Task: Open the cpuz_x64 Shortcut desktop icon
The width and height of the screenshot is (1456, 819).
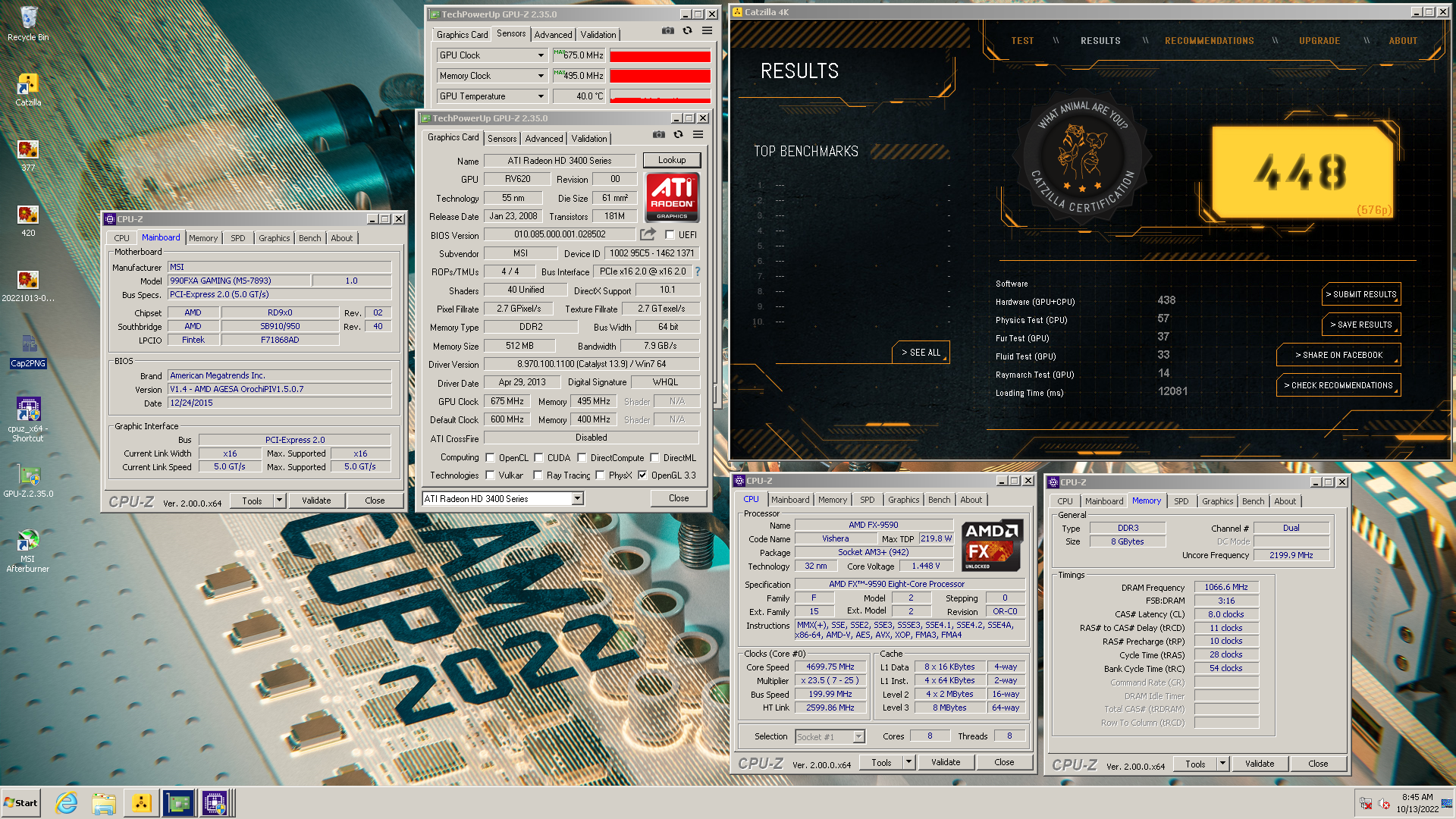Action: pyautogui.click(x=28, y=419)
